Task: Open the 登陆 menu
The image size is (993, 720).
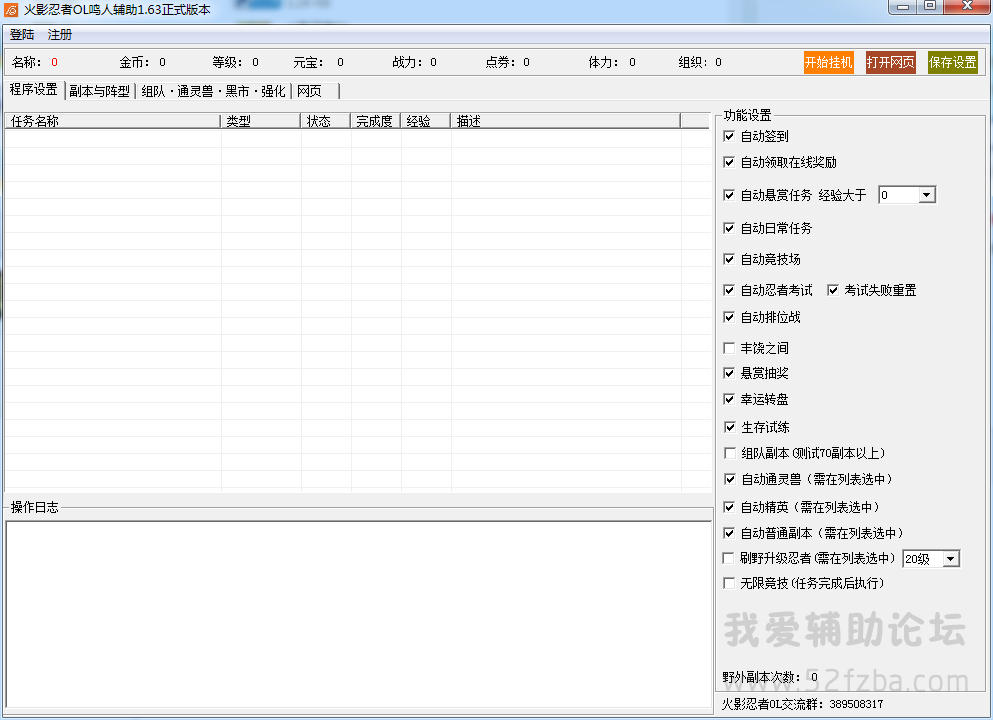Action: (x=22, y=34)
